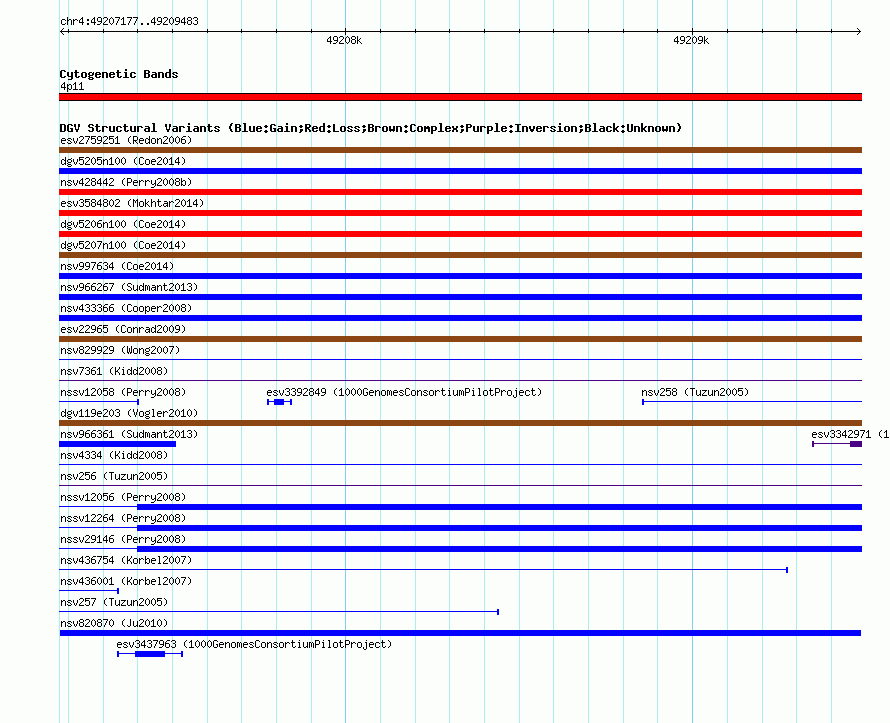890x723 pixels.
Task: Click esv3437963 1000GenomesConsortiumPilotProject label
Action: point(254,644)
